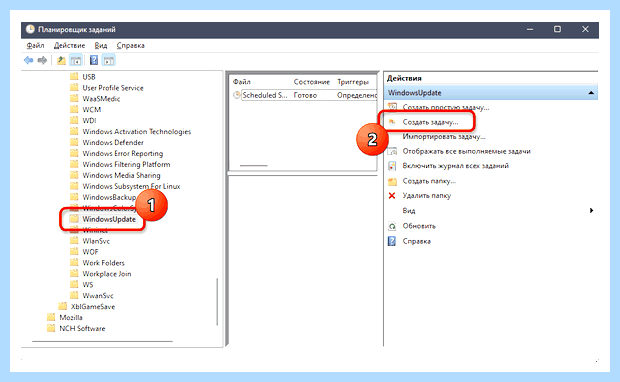Click the Включить журнал всех заданий icon
Viewport: 620px width, 382px height.
point(392,166)
